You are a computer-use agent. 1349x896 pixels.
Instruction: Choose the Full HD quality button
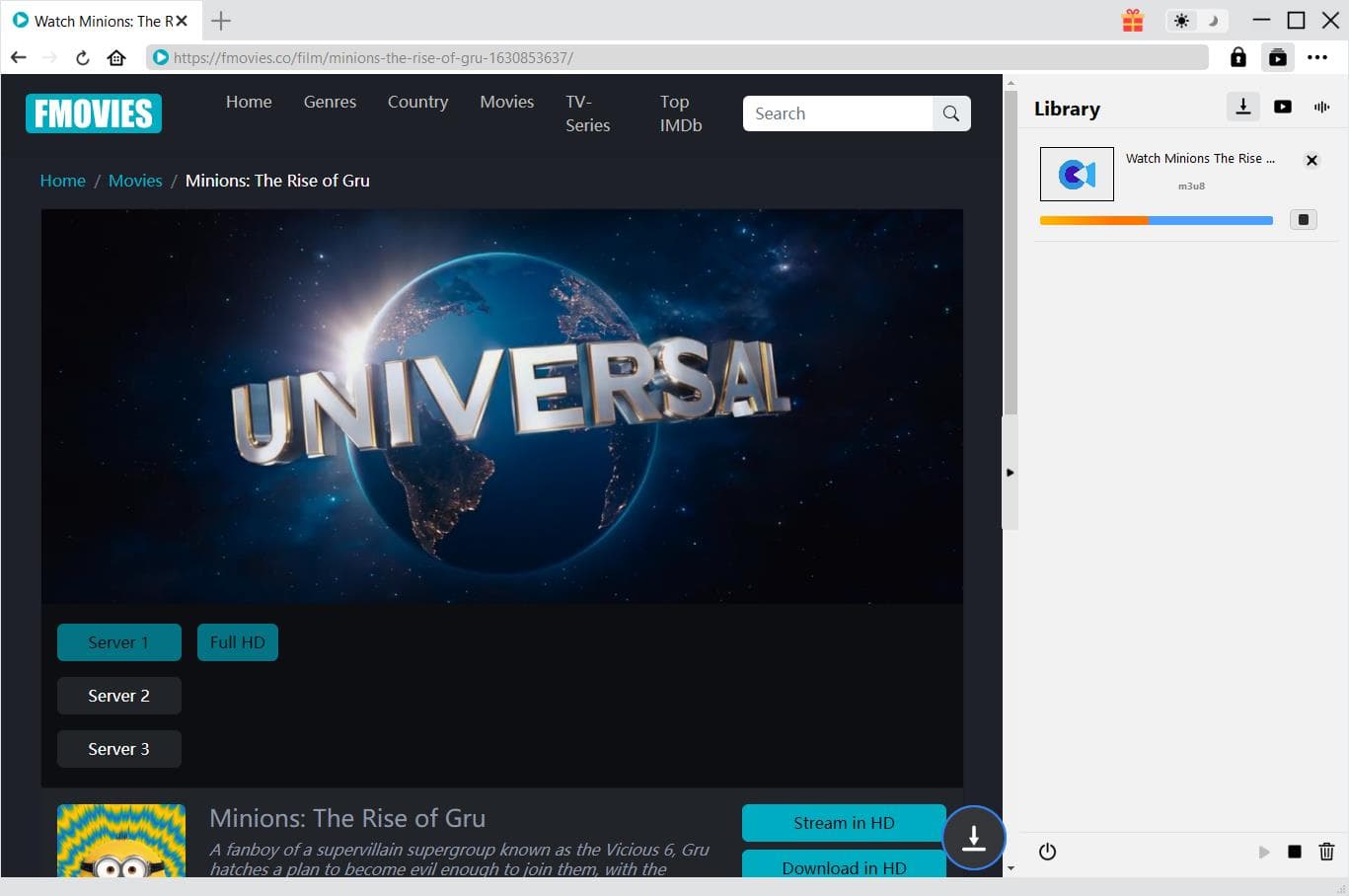(x=238, y=642)
